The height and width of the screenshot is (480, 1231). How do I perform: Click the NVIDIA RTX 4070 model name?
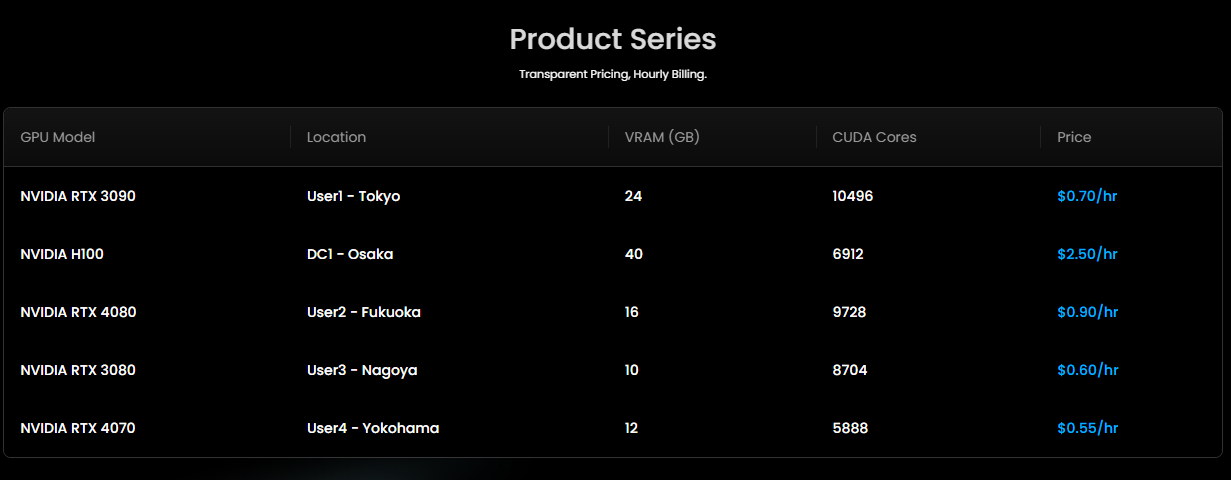pos(78,428)
